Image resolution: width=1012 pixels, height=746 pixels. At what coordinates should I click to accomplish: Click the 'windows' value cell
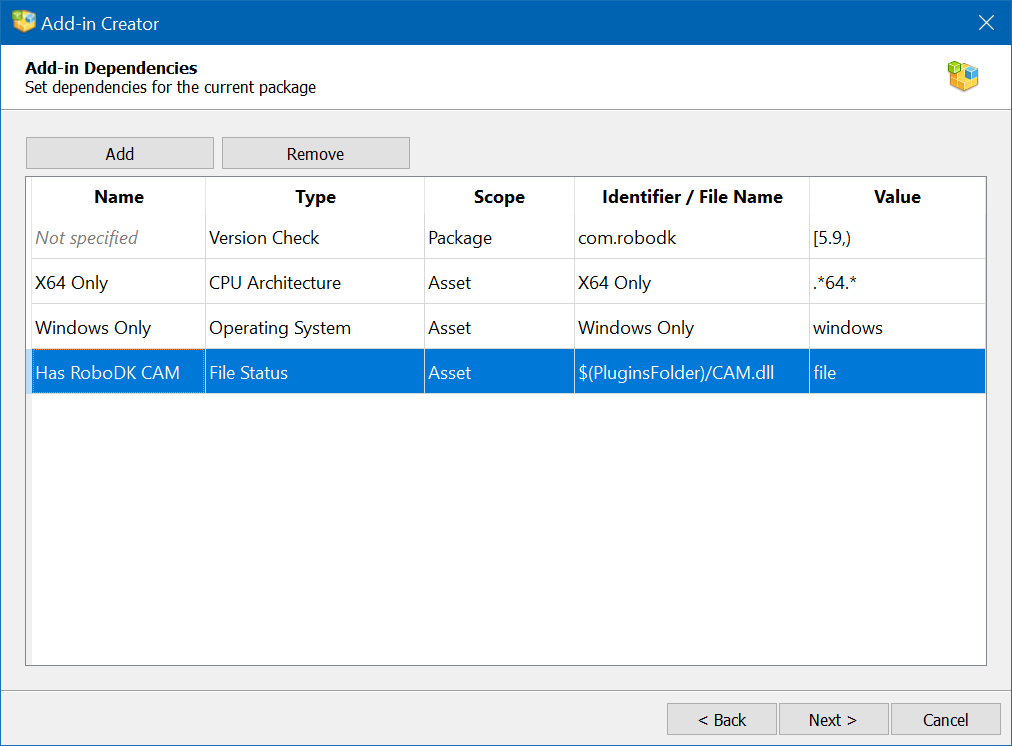click(x=897, y=327)
